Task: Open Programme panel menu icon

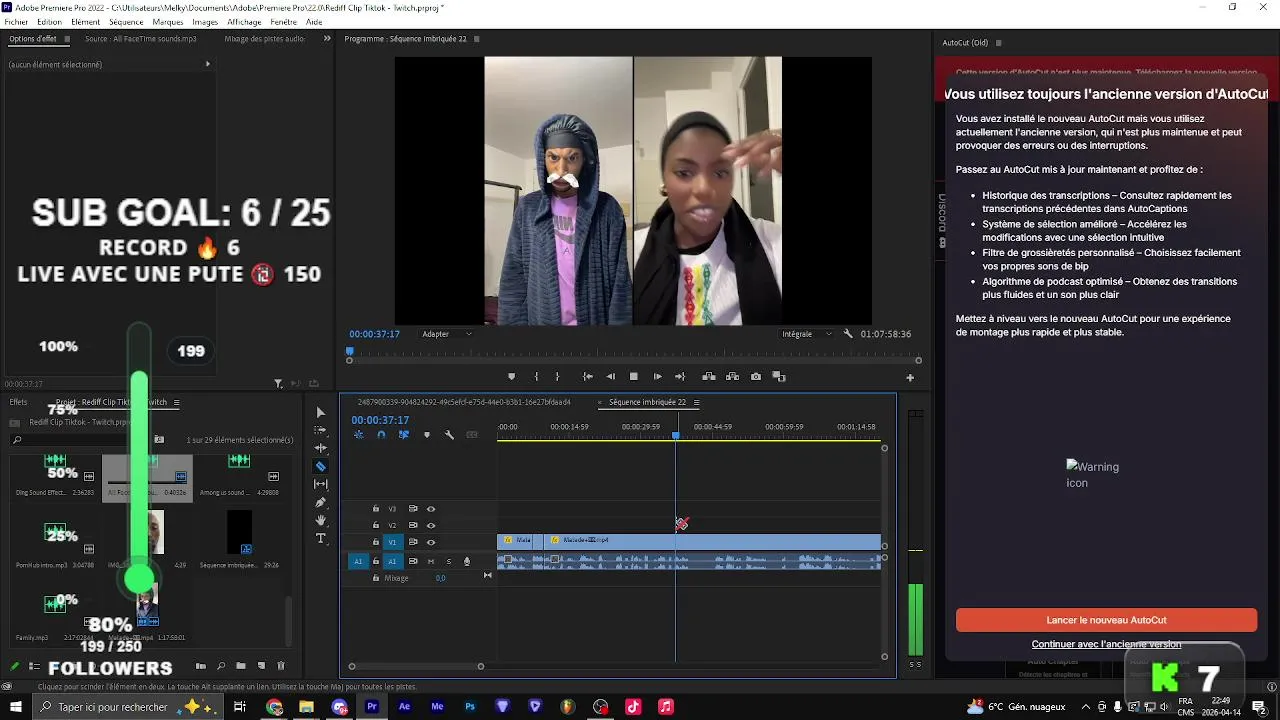Action: [x=477, y=39]
